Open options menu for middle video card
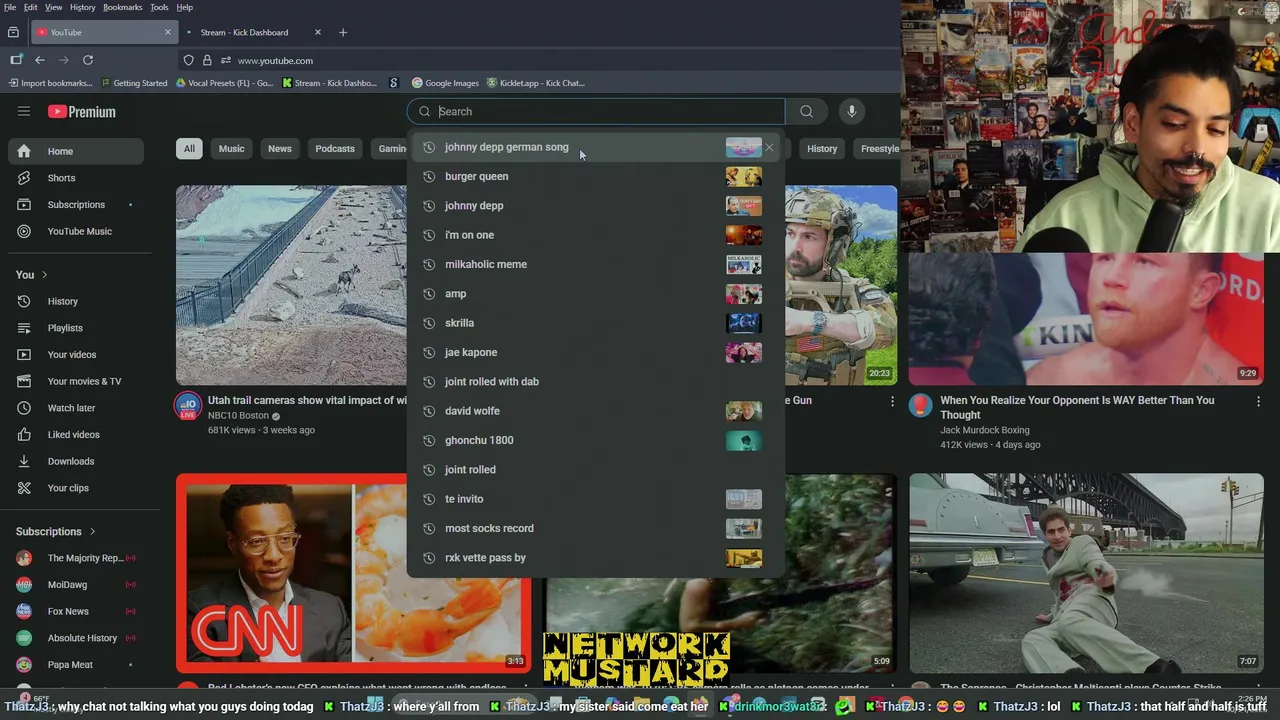The image size is (1280, 720). [x=892, y=401]
